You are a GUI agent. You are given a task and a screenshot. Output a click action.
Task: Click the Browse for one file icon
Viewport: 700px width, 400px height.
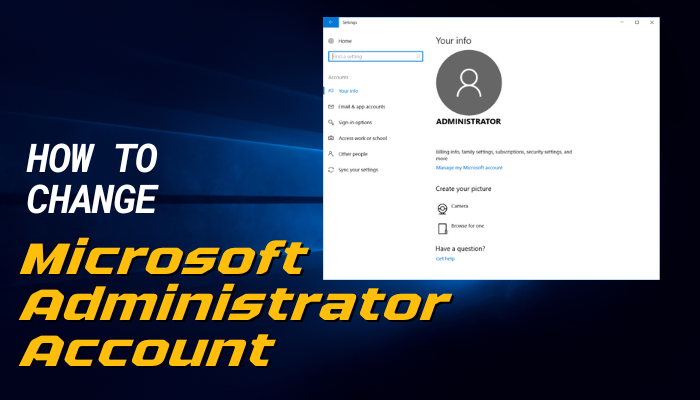(x=442, y=229)
